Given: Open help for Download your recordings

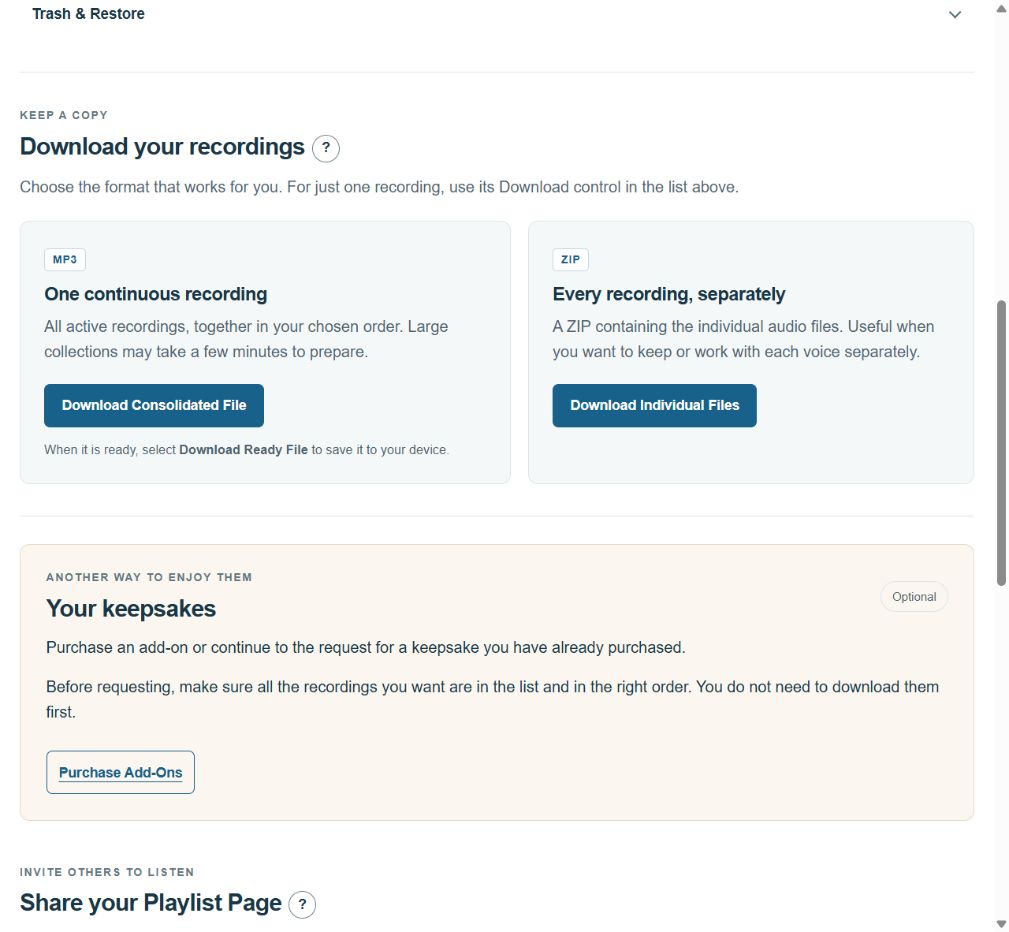Looking at the screenshot, I should coord(326,147).
